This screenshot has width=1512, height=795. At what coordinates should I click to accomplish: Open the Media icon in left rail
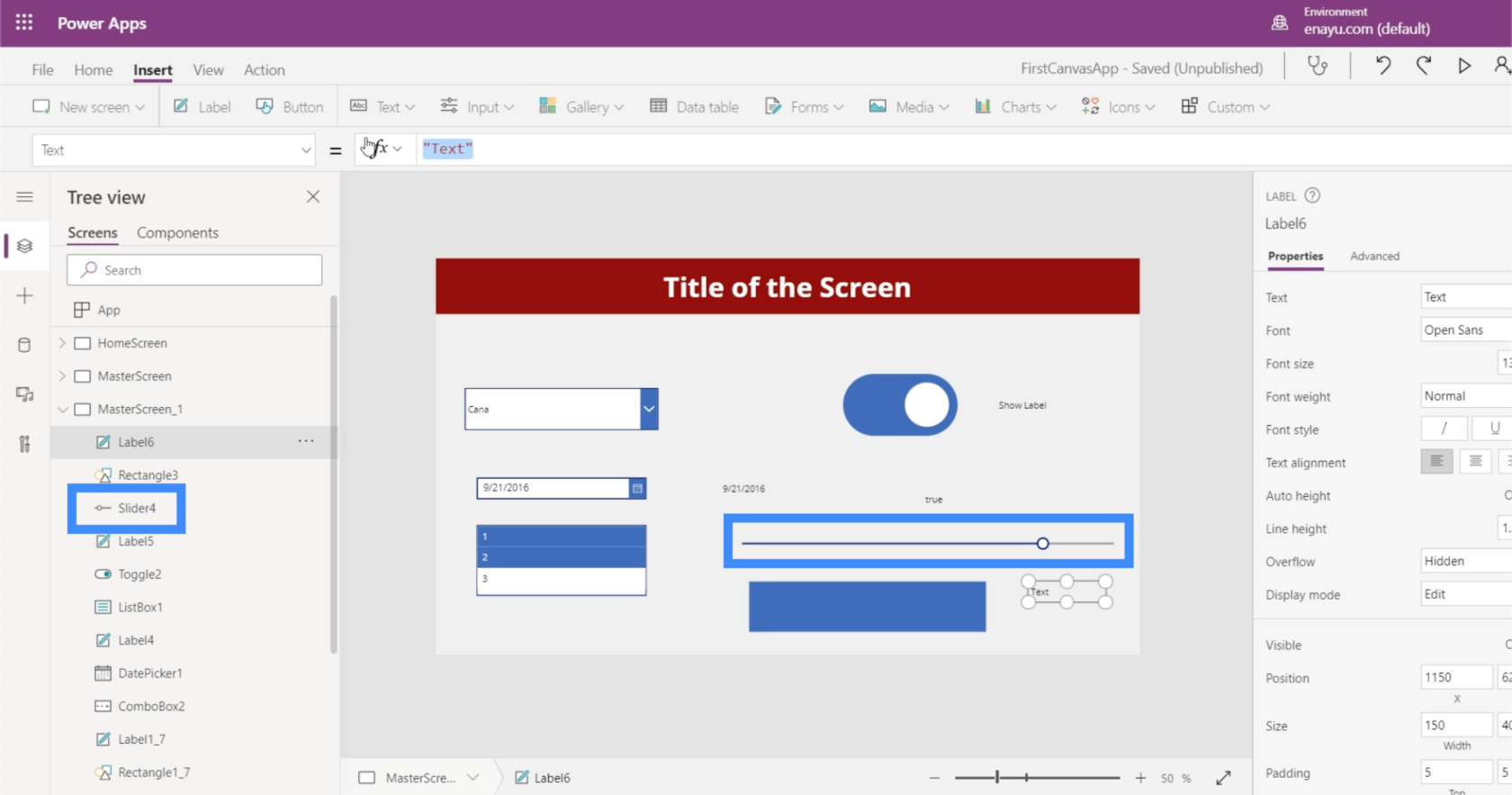point(25,394)
